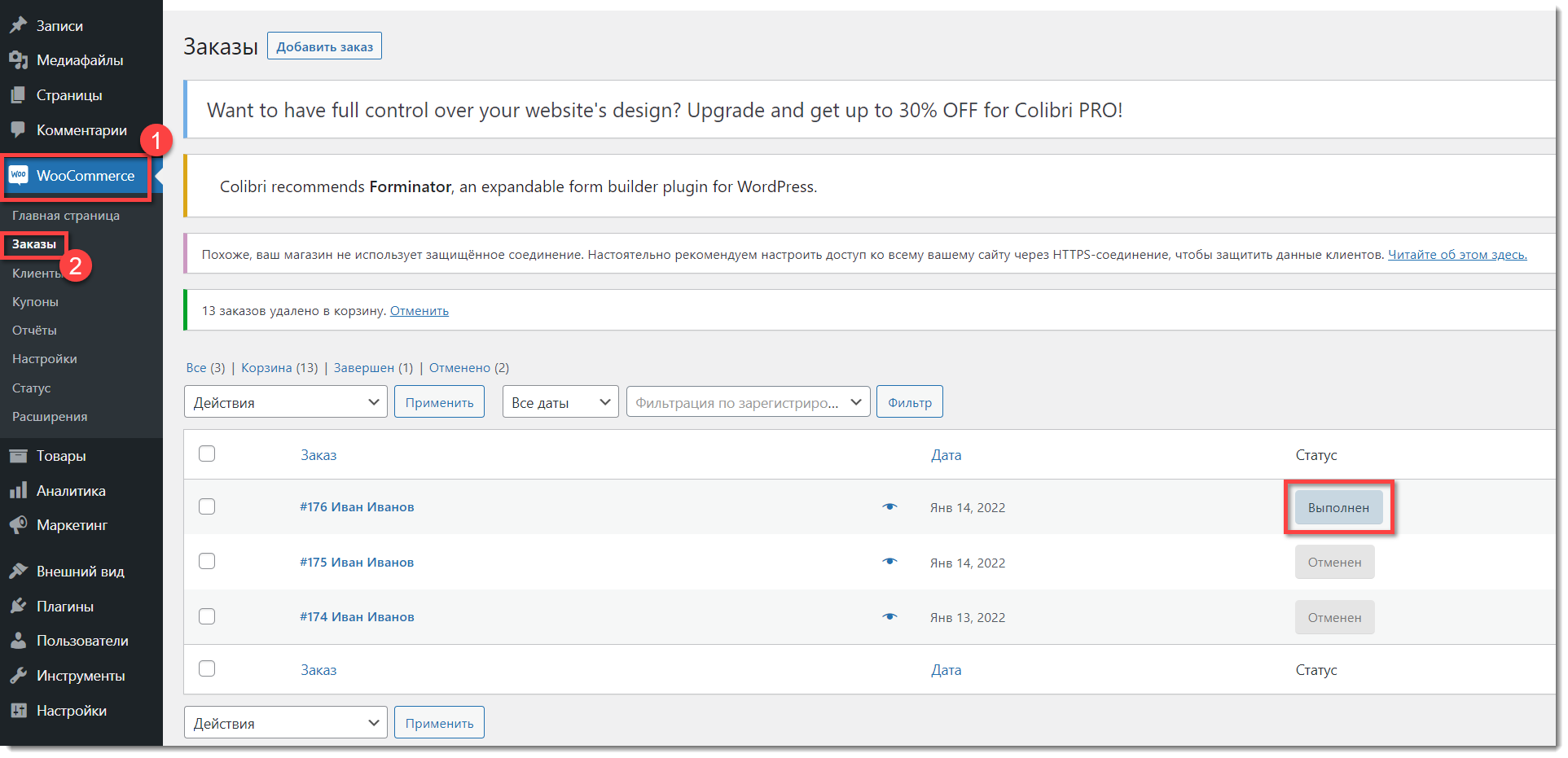Preview order #175 with eye icon
Viewport: 1568px width, 758px height.
[x=889, y=562]
